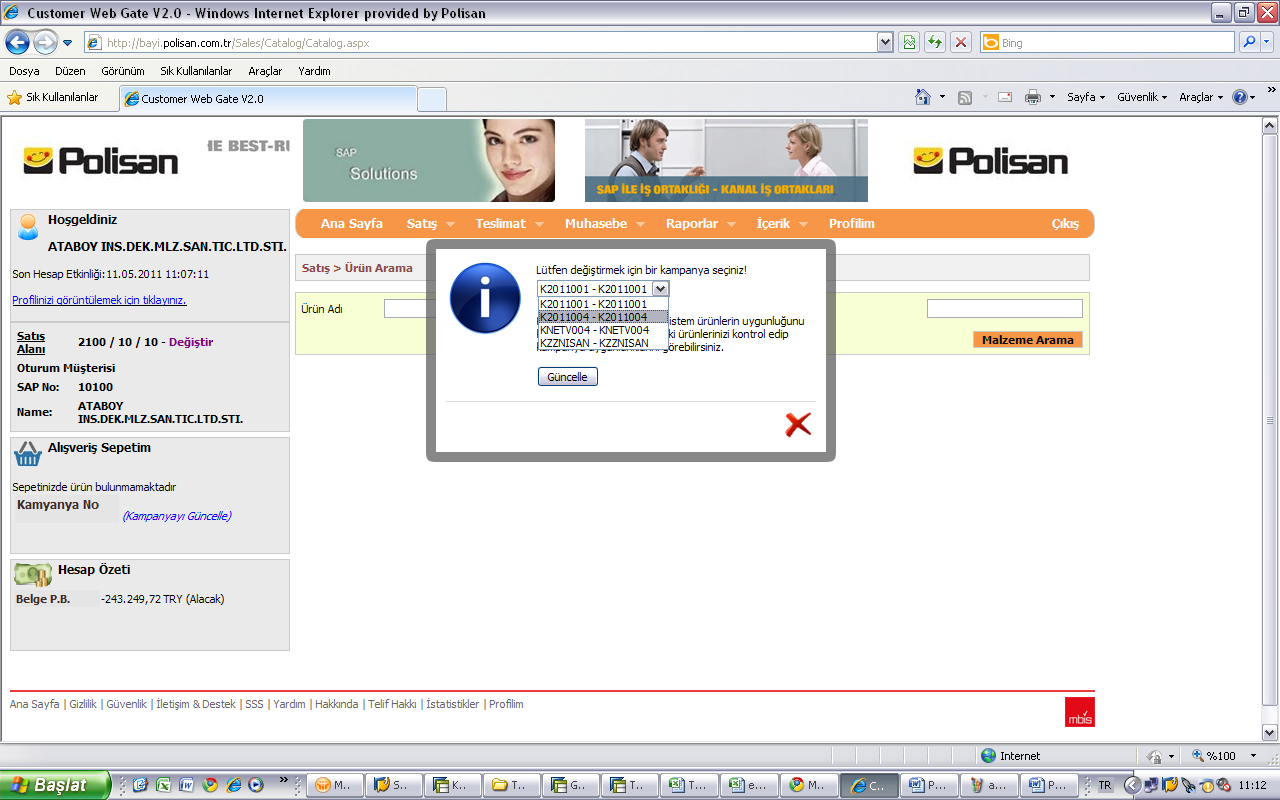Expand the Teslimat navigation menu

(510, 224)
